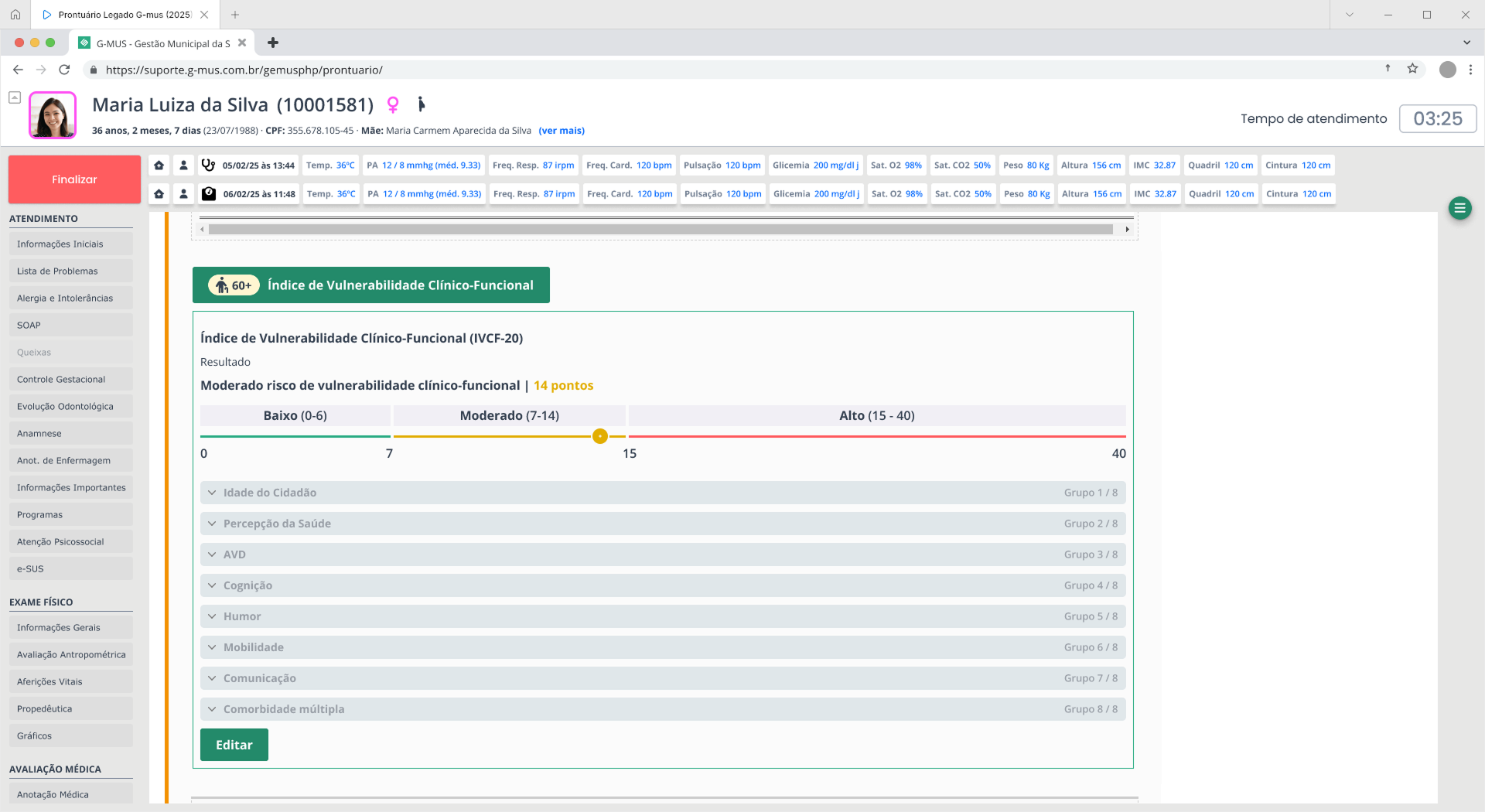Click the horizontal scrollbar above the IVCF section
This screenshot has height=812, width=1485.
(x=661, y=229)
